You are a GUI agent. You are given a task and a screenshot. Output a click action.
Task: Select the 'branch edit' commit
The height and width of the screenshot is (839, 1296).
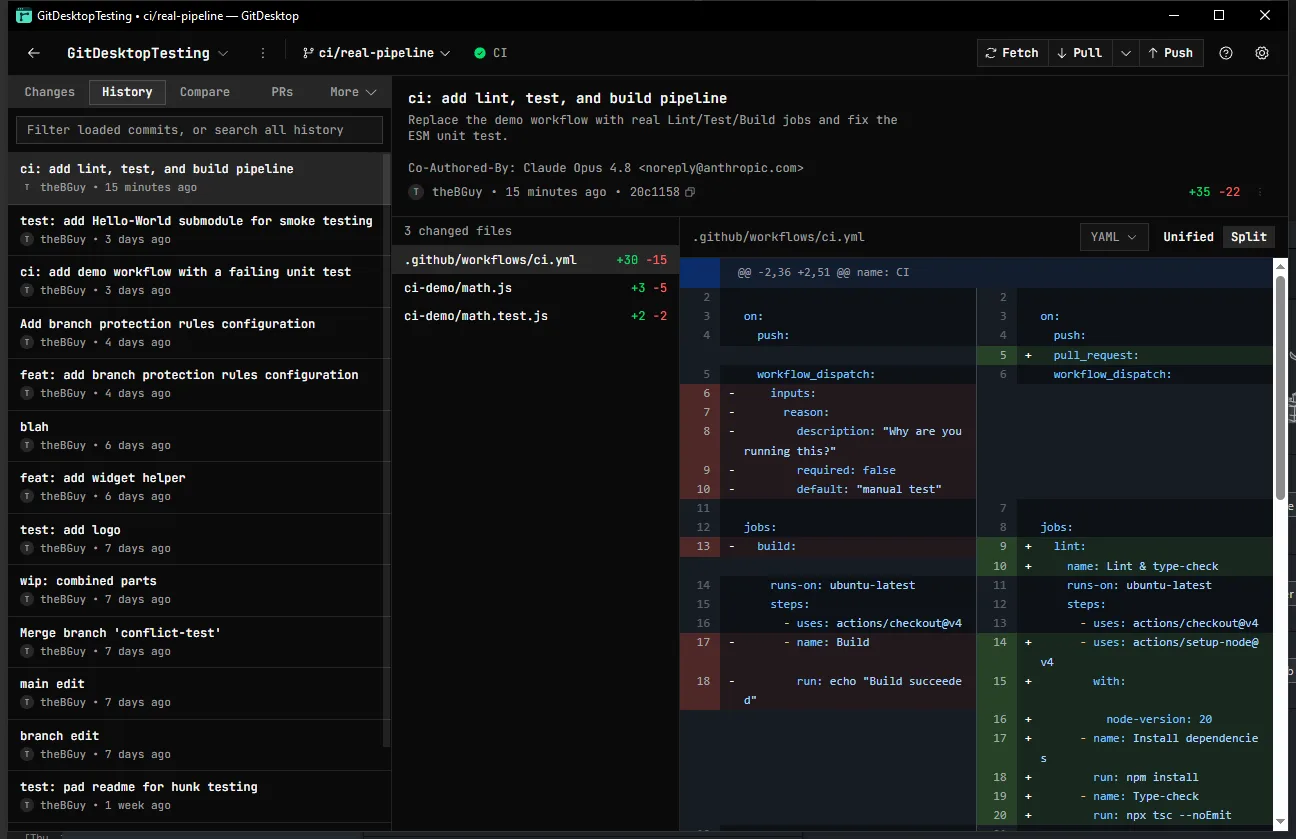point(195,745)
